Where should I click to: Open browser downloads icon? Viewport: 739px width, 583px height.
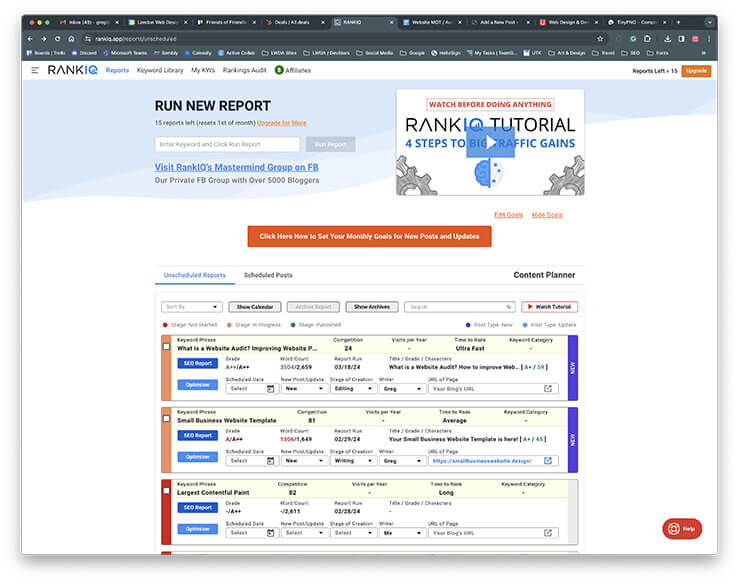coord(667,39)
